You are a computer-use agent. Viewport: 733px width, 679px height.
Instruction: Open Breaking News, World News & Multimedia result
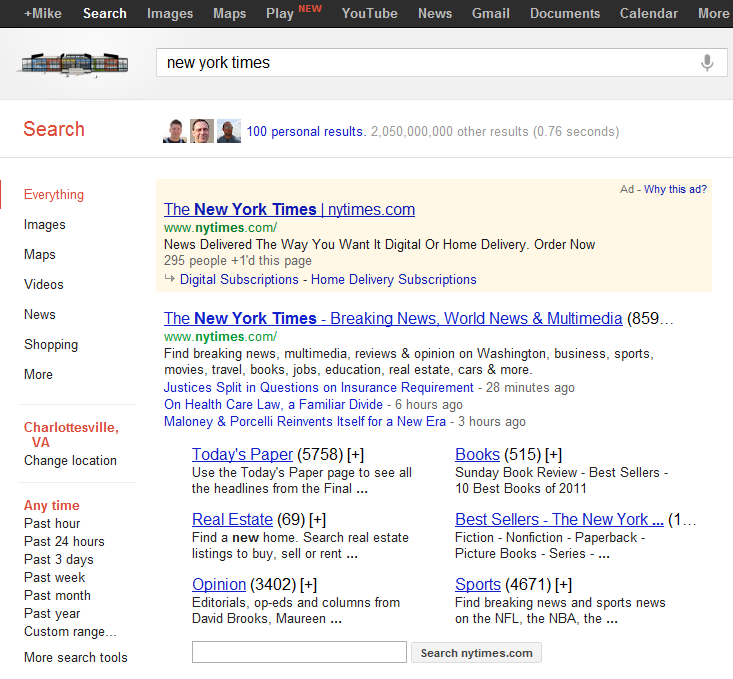point(393,318)
